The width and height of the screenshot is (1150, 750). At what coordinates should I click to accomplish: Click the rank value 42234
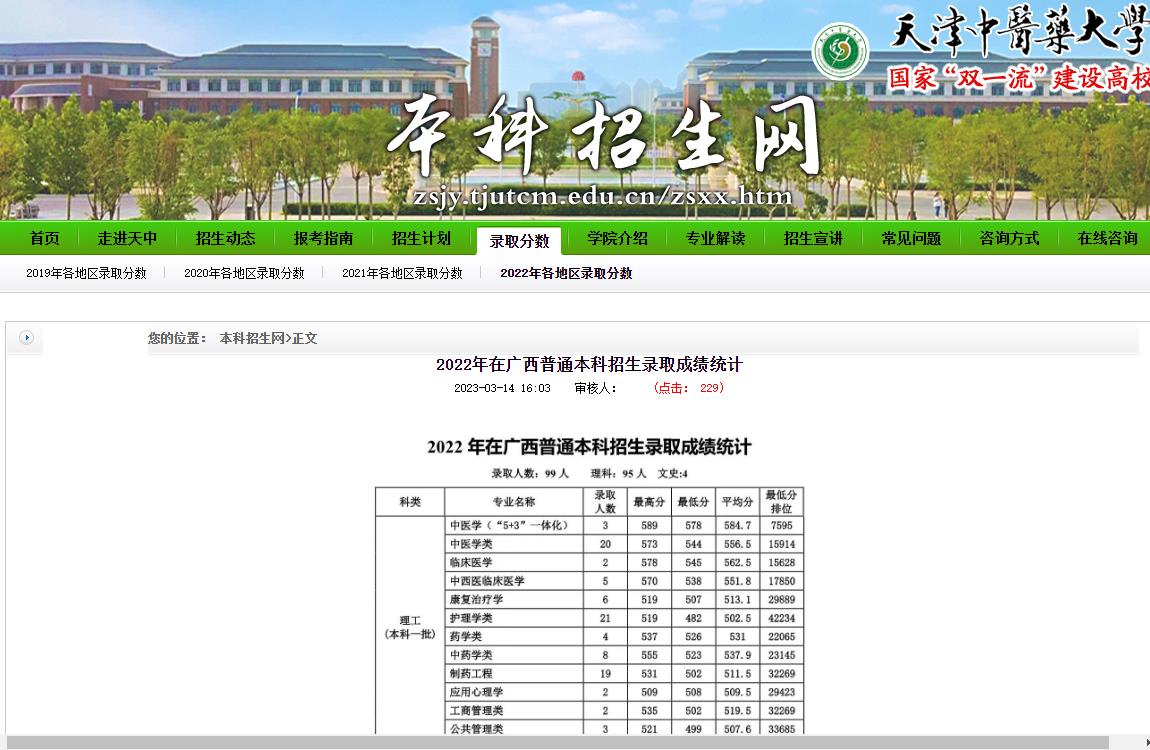tap(781, 618)
